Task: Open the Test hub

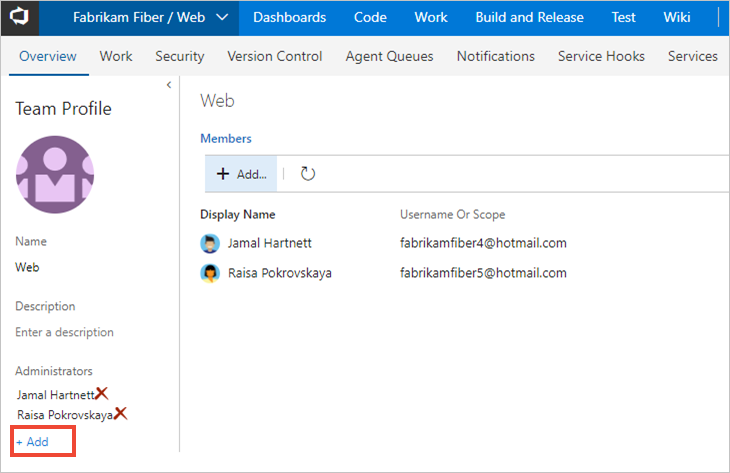Action: [623, 18]
